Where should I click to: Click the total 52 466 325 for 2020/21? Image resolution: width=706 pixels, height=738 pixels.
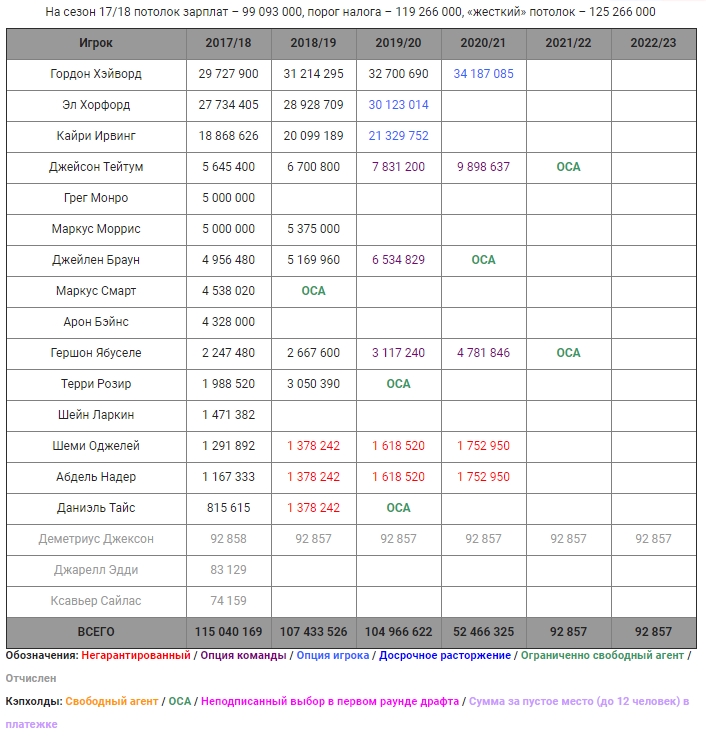[483, 632]
